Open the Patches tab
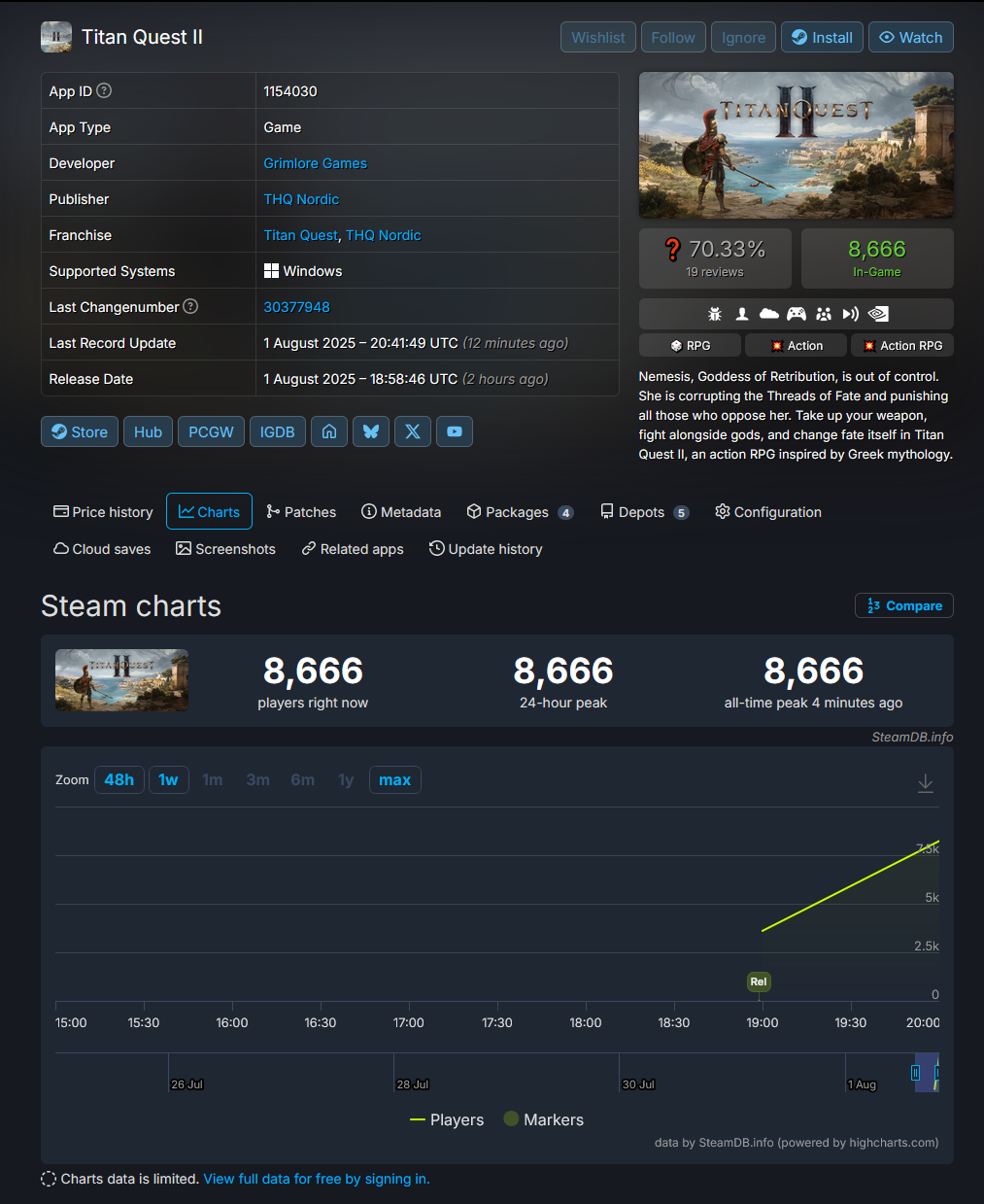Screen dimensions: 984x1204 click(301, 512)
